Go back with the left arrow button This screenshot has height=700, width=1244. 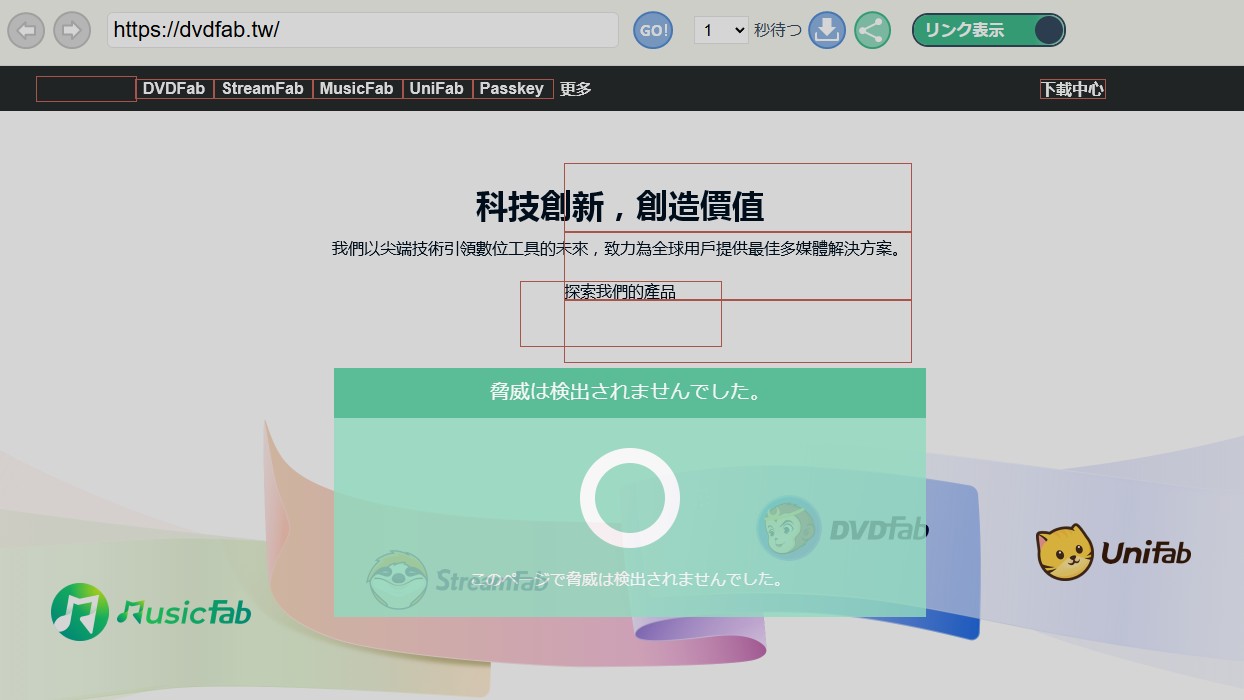click(27, 31)
